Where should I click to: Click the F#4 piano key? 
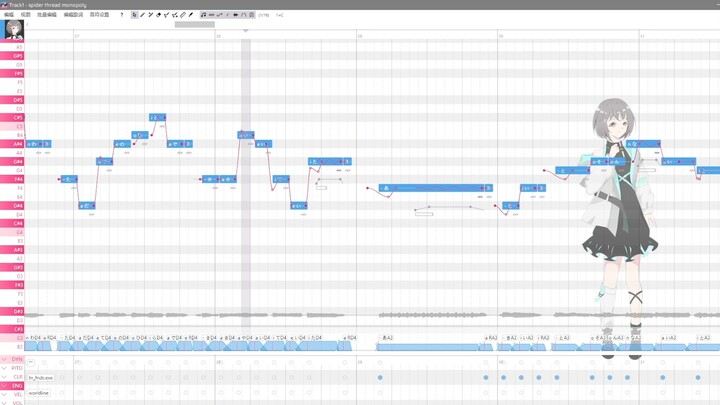tap(12, 179)
